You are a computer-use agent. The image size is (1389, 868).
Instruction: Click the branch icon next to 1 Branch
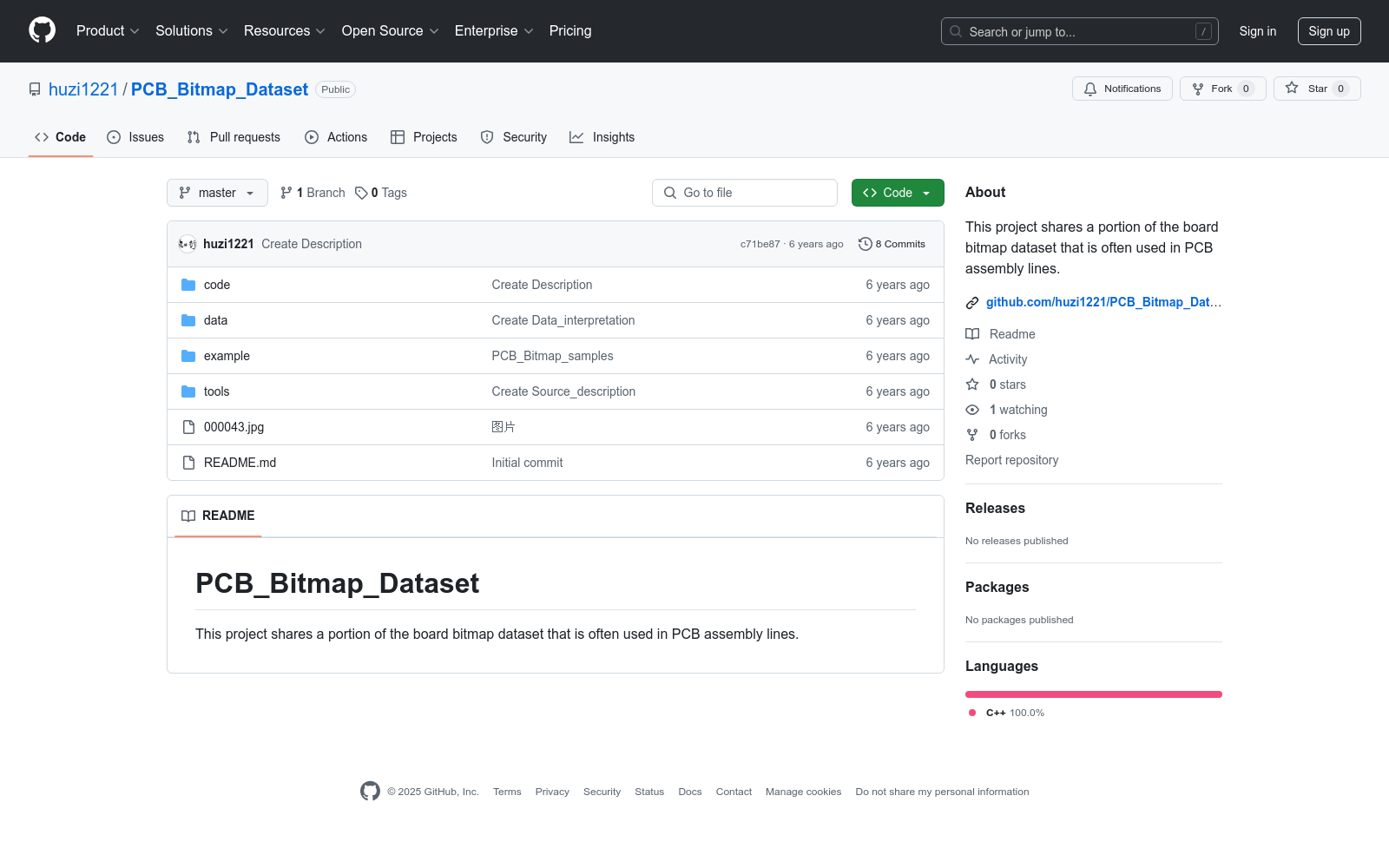tap(286, 193)
